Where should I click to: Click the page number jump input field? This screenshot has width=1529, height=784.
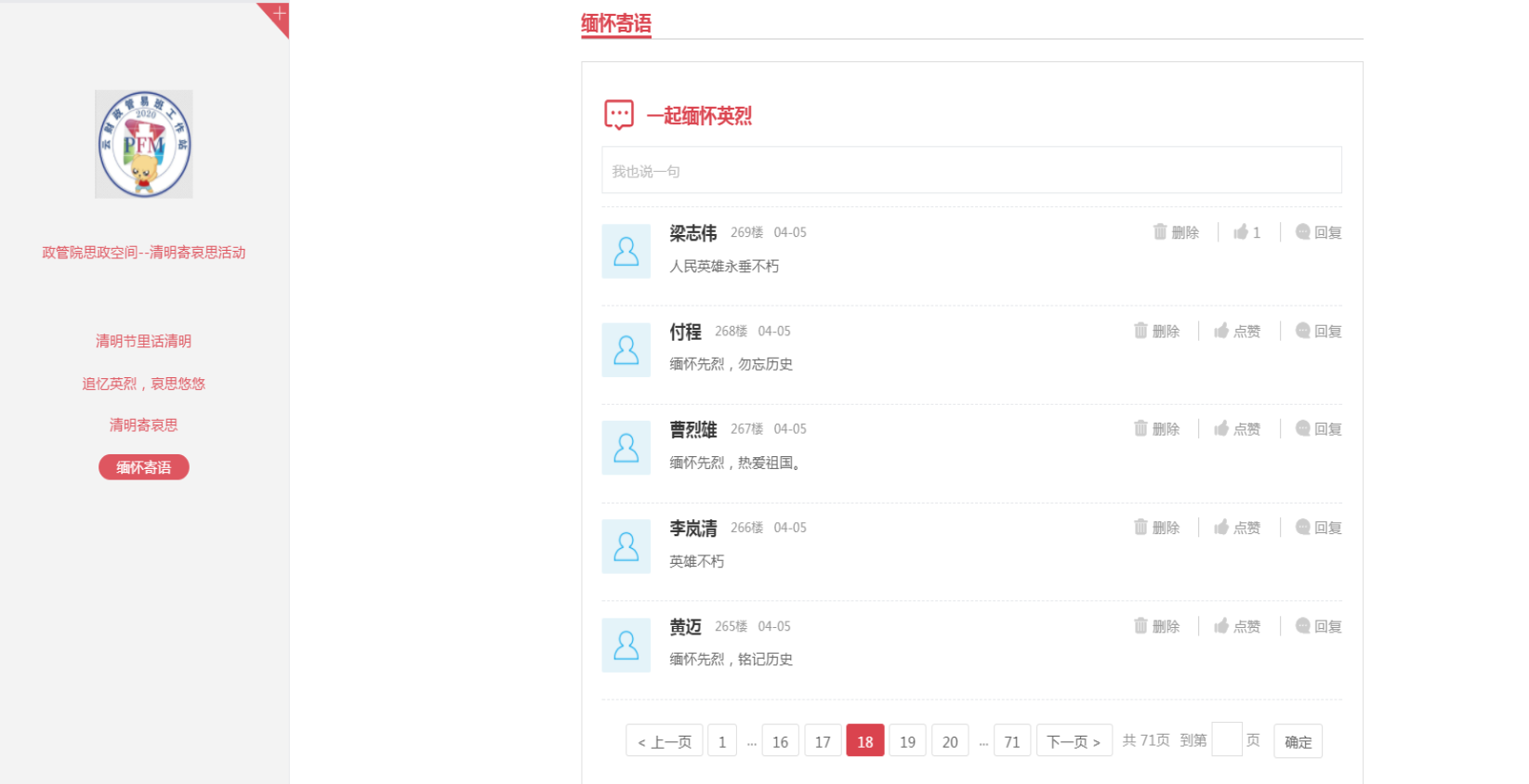(x=1226, y=739)
